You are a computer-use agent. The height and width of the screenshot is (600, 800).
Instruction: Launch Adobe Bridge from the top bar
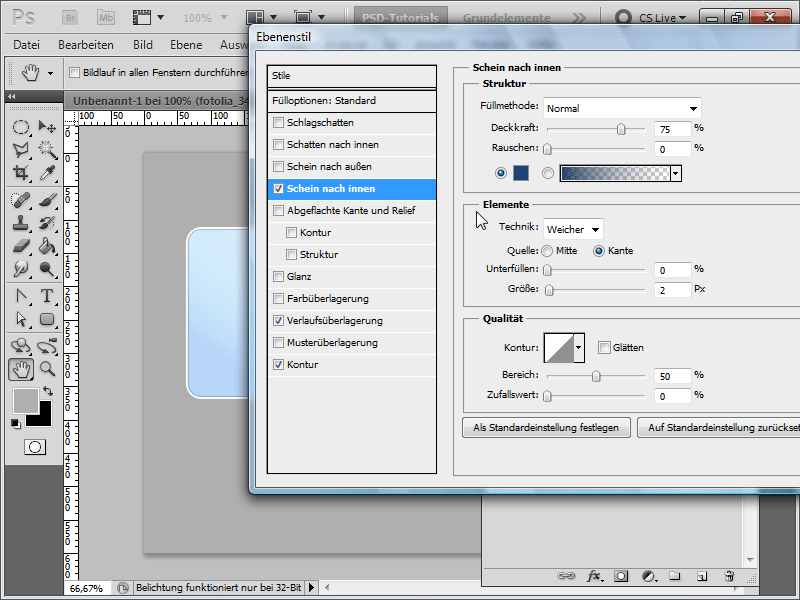(70, 18)
